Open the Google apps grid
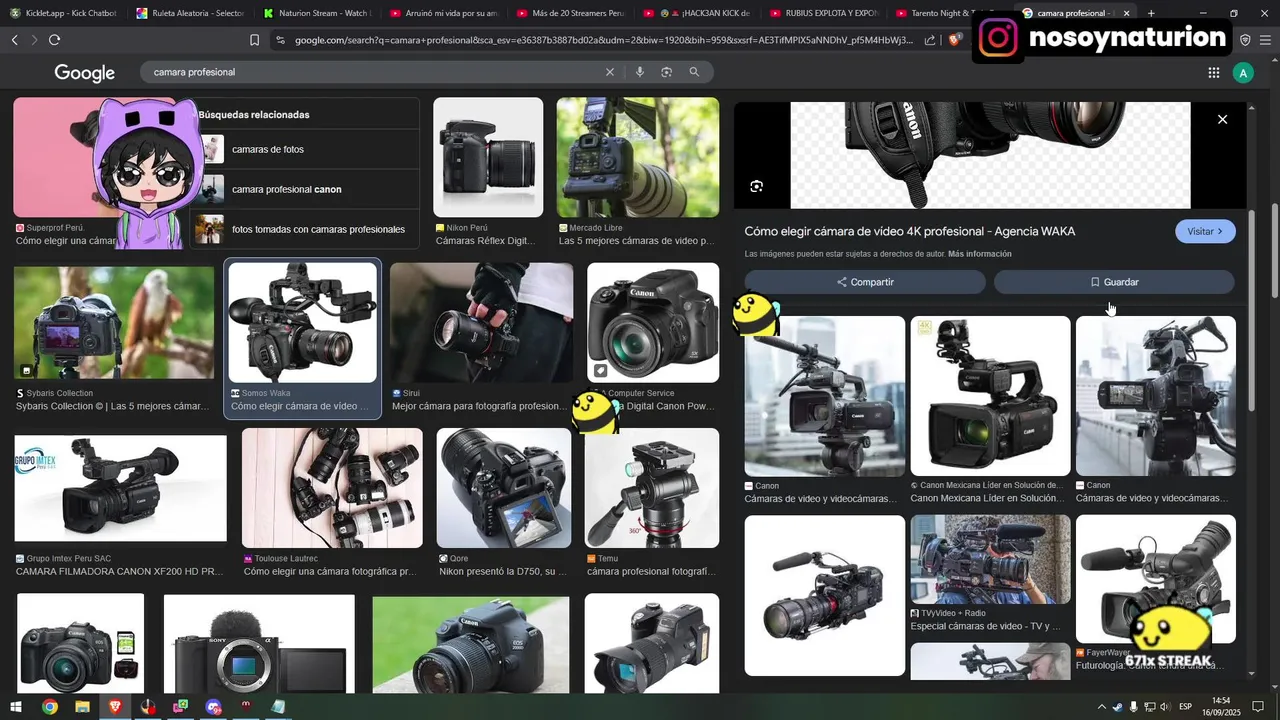 pyautogui.click(x=1213, y=72)
